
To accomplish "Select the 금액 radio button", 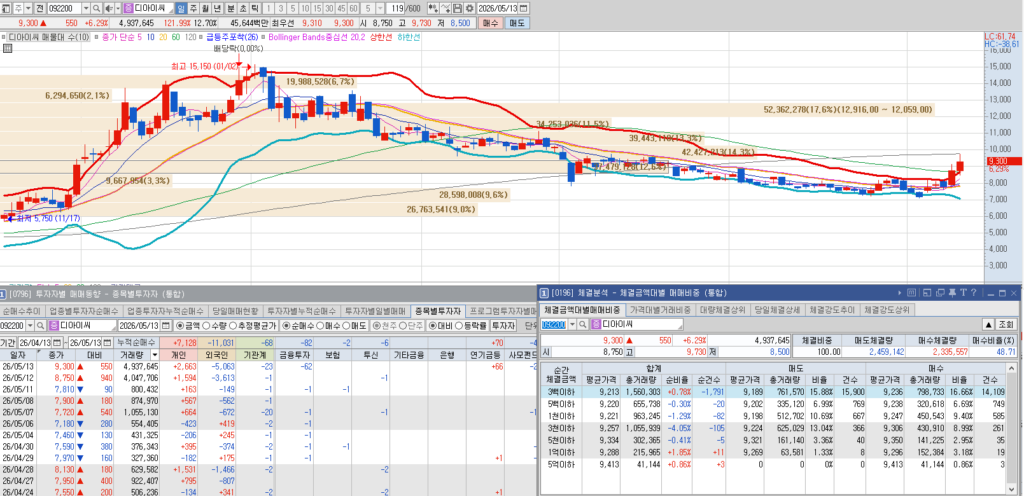I will pyautogui.click(x=180, y=325).
